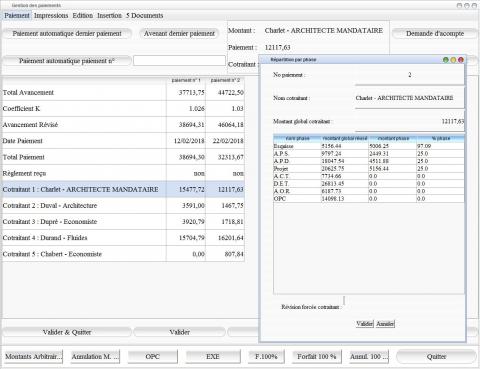
Task: Select row Cotraitant 3 : Dupré - Economiste
Action: [x=123, y=222]
